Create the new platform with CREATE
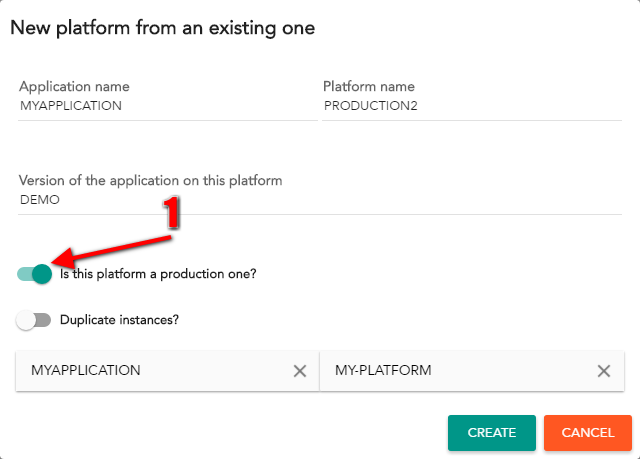 (491, 432)
